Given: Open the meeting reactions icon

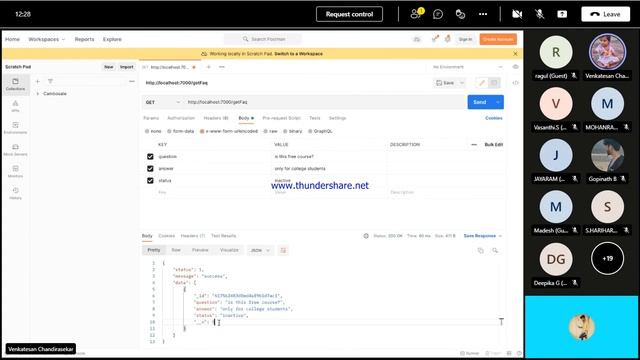Looking at the screenshot, I should [460, 14].
